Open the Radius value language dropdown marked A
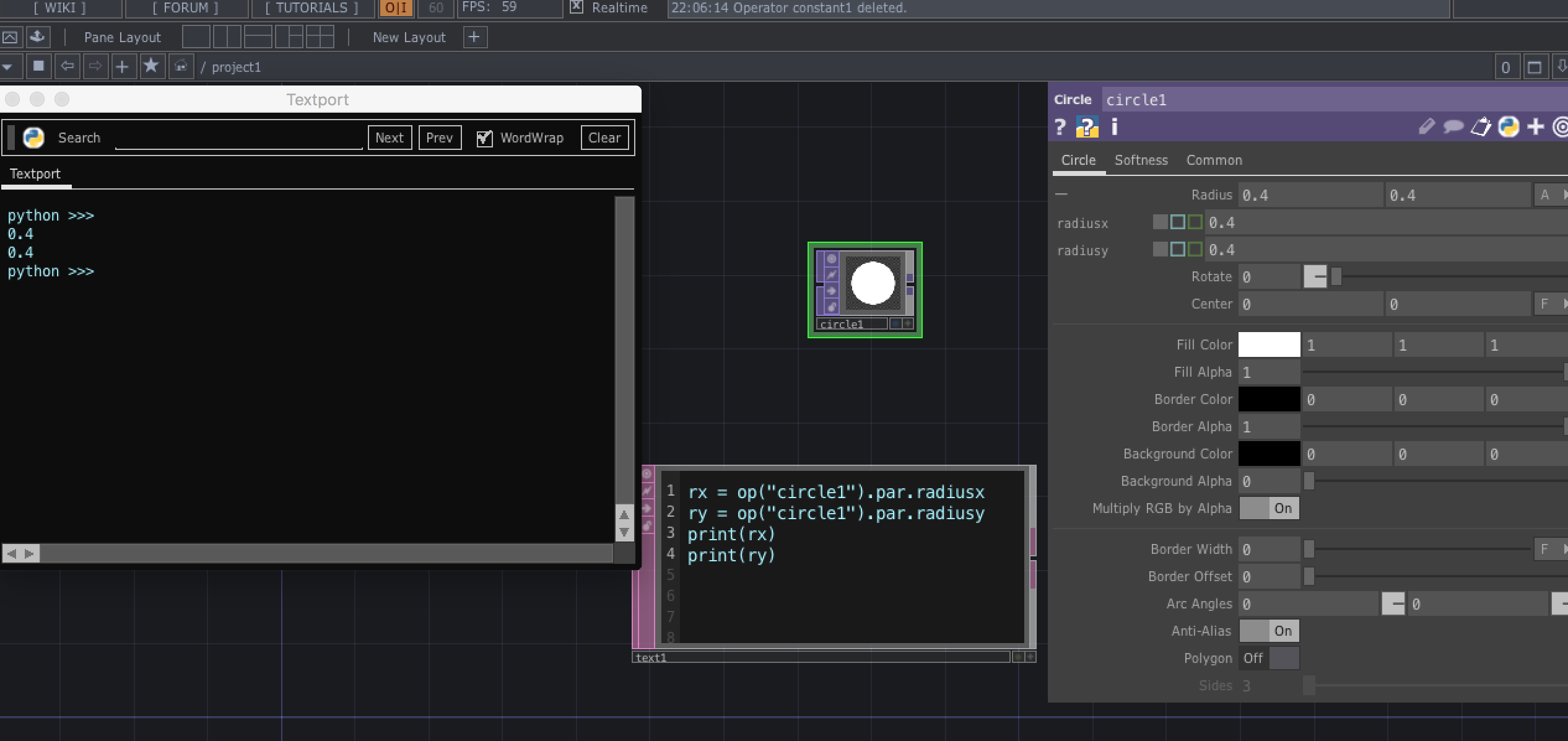Viewport: 1568px width, 741px height. 1546,195
